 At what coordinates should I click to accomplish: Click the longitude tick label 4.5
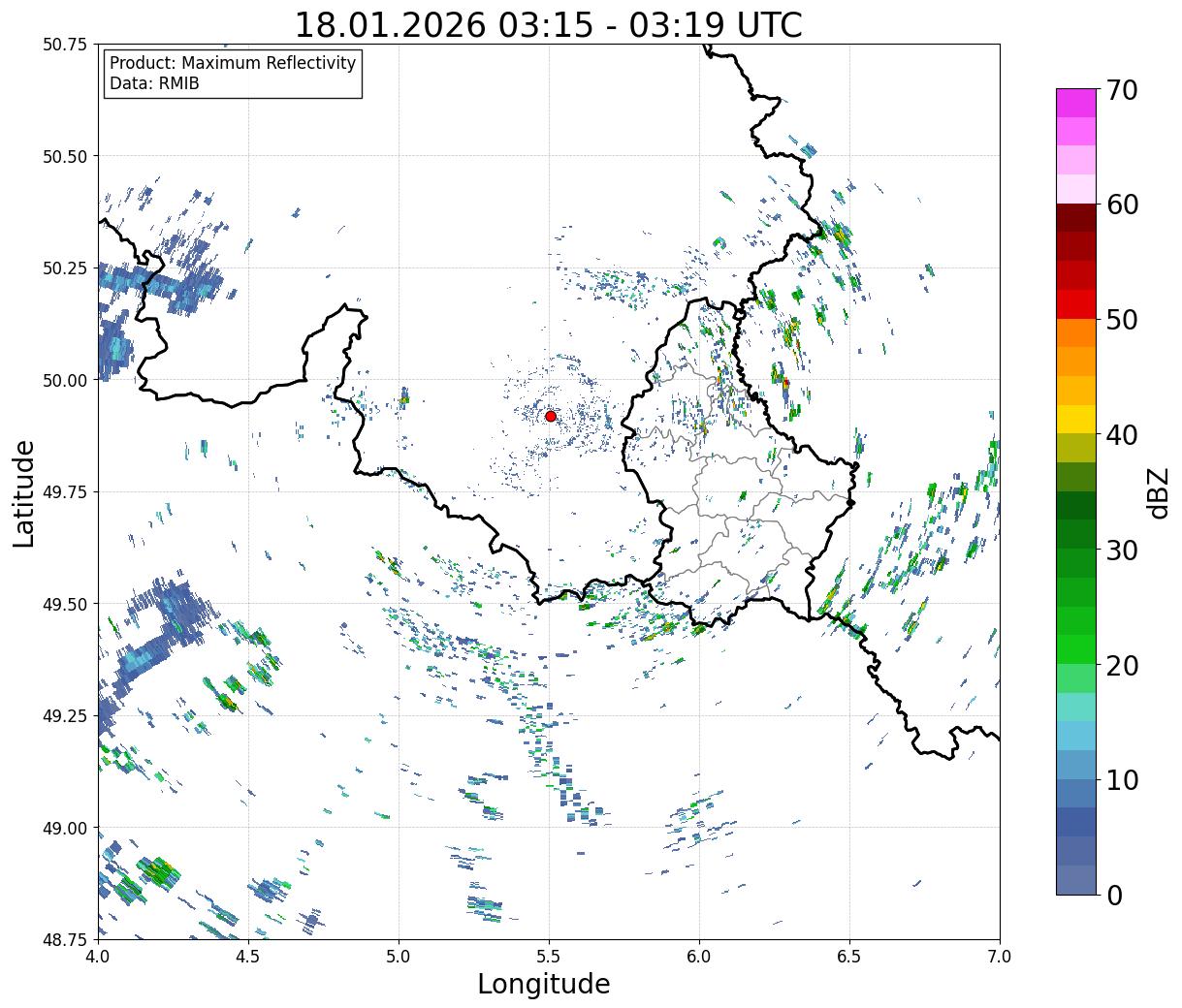248,957
